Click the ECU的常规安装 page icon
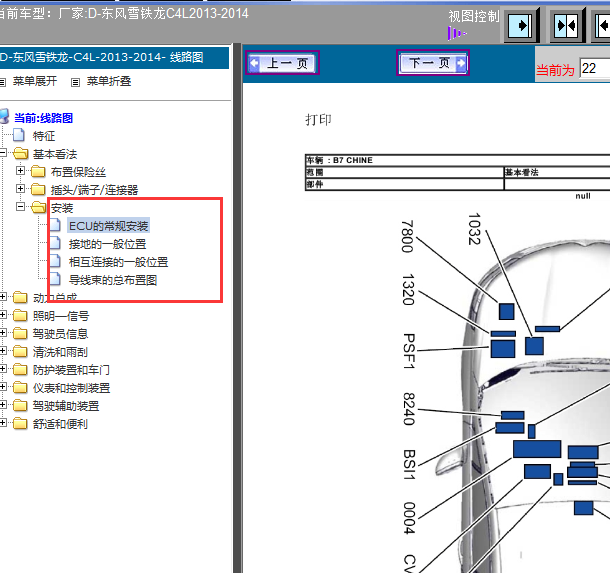Screen dimensions: 610x573 point(55,224)
